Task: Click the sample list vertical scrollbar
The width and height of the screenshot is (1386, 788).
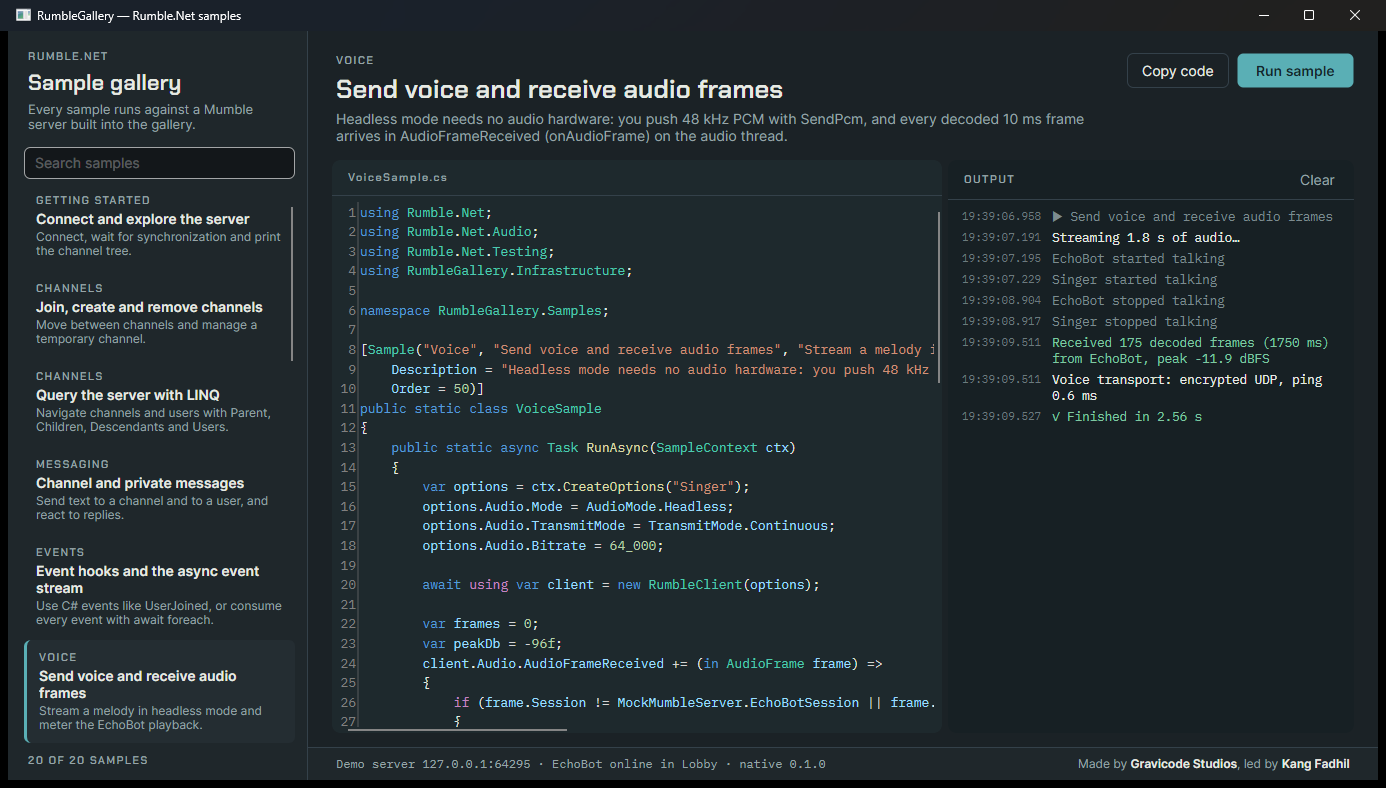Action: click(x=292, y=283)
